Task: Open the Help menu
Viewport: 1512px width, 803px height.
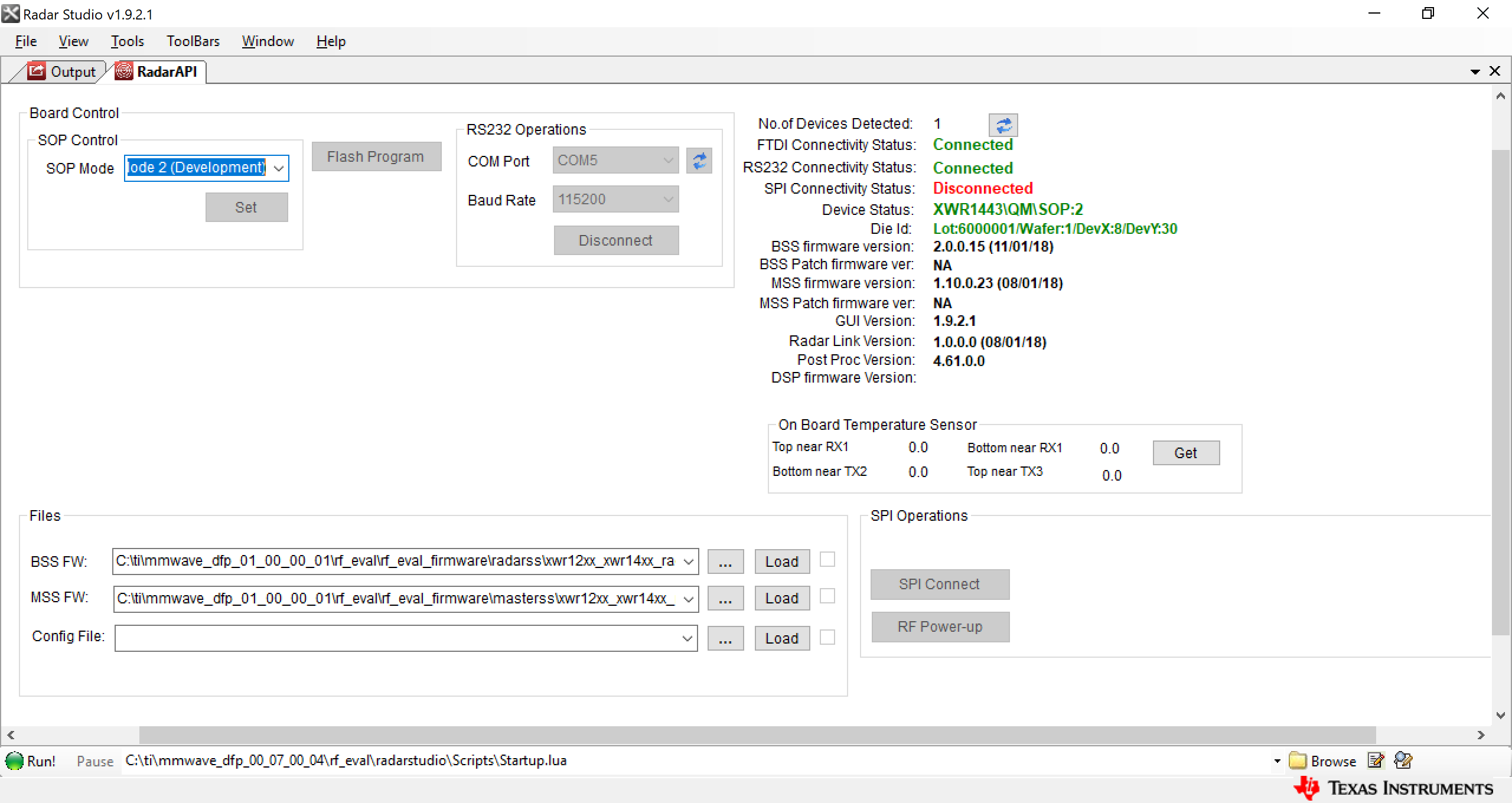Action: point(331,41)
